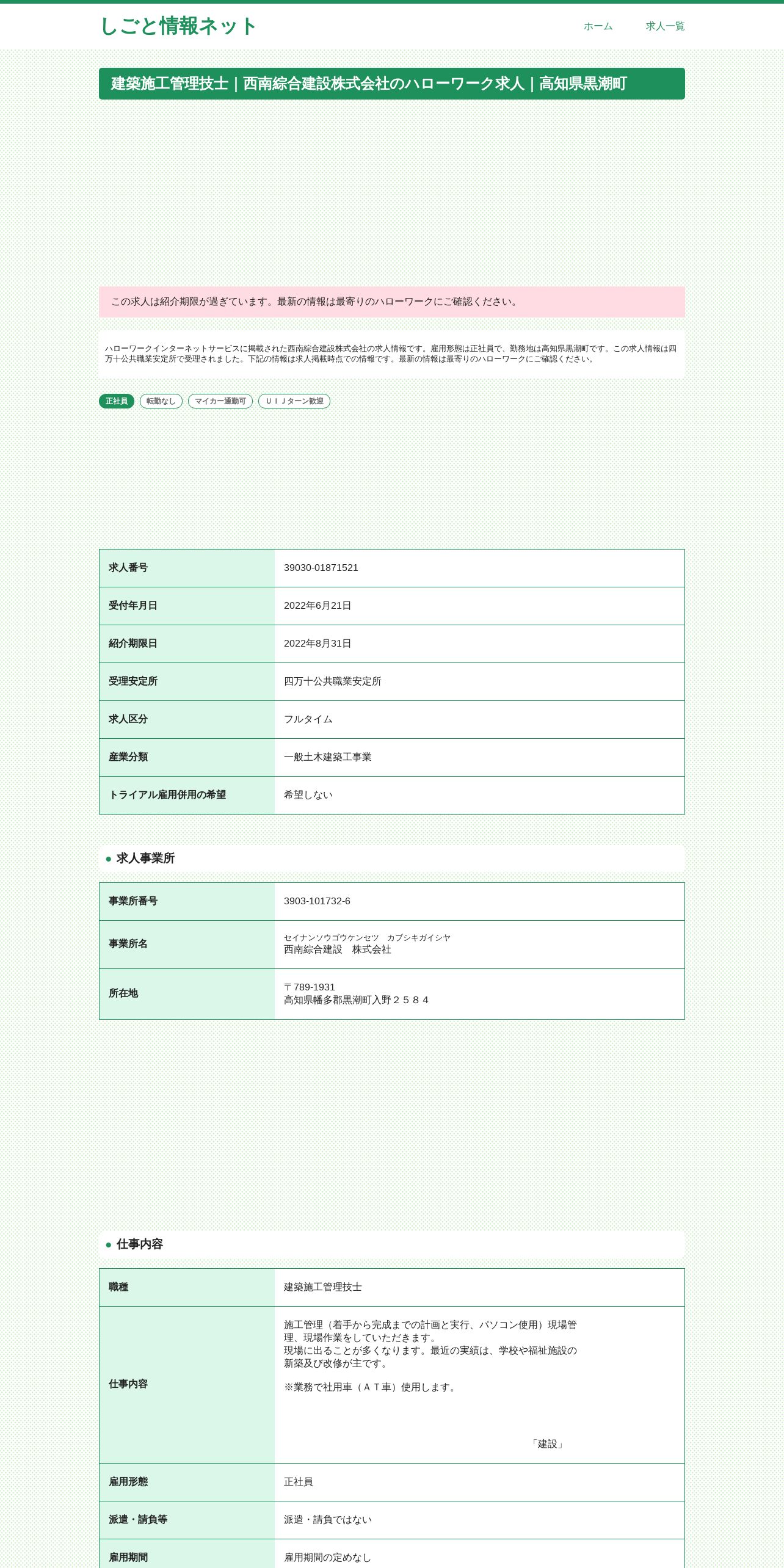This screenshot has height=1568, width=784.
Task: Click the expired notice この求人は紹介期限が過ぎています
Action: pyautogui.click(x=392, y=302)
